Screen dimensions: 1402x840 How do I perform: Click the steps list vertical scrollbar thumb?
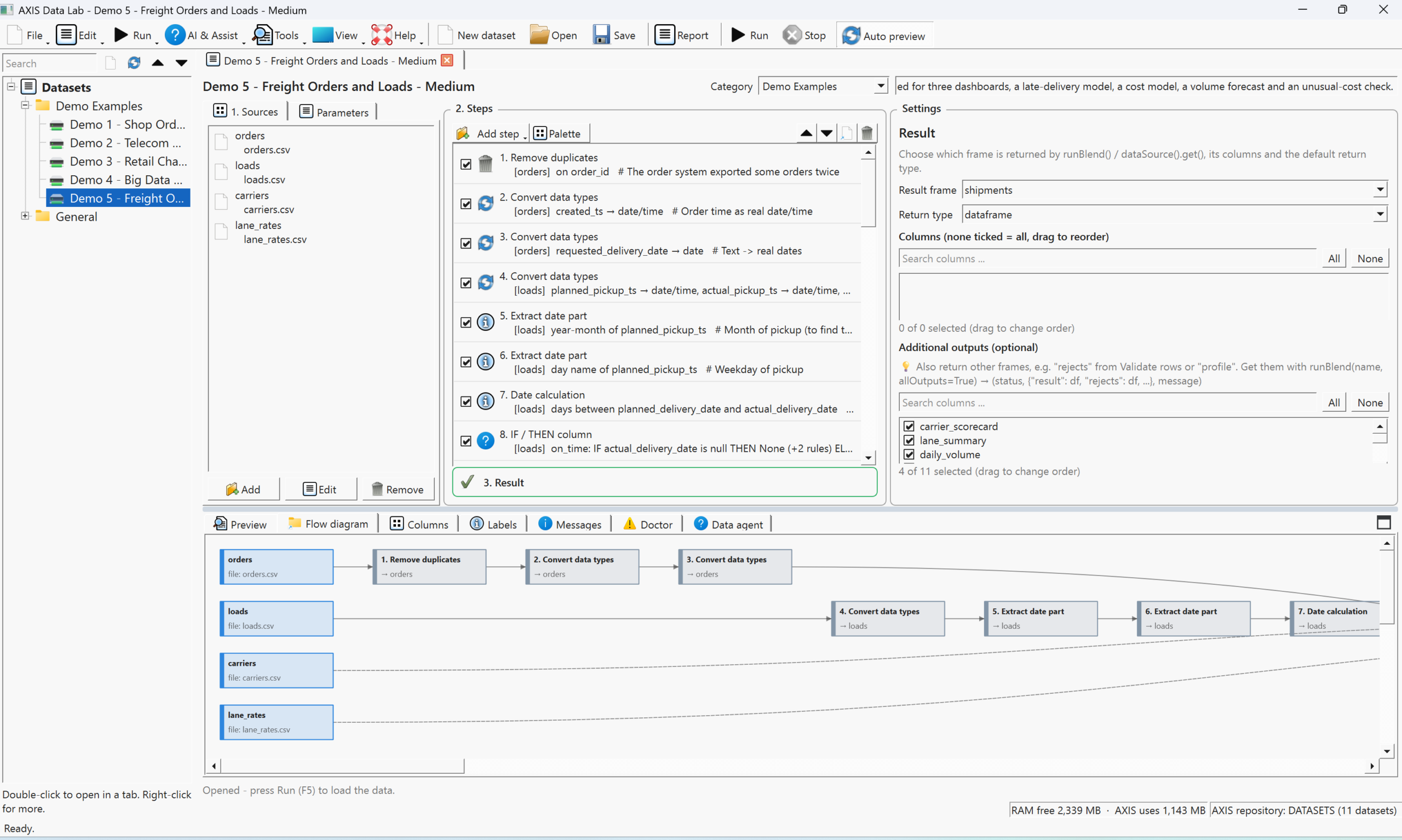867,192
